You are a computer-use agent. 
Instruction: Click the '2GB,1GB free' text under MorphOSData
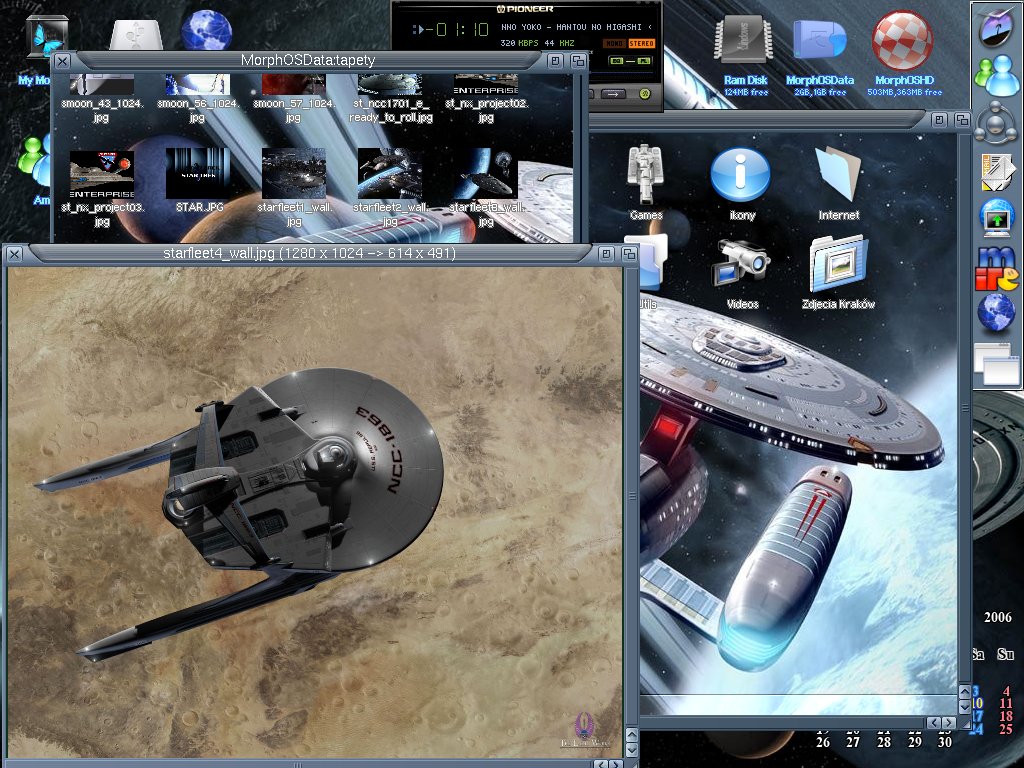820,93
